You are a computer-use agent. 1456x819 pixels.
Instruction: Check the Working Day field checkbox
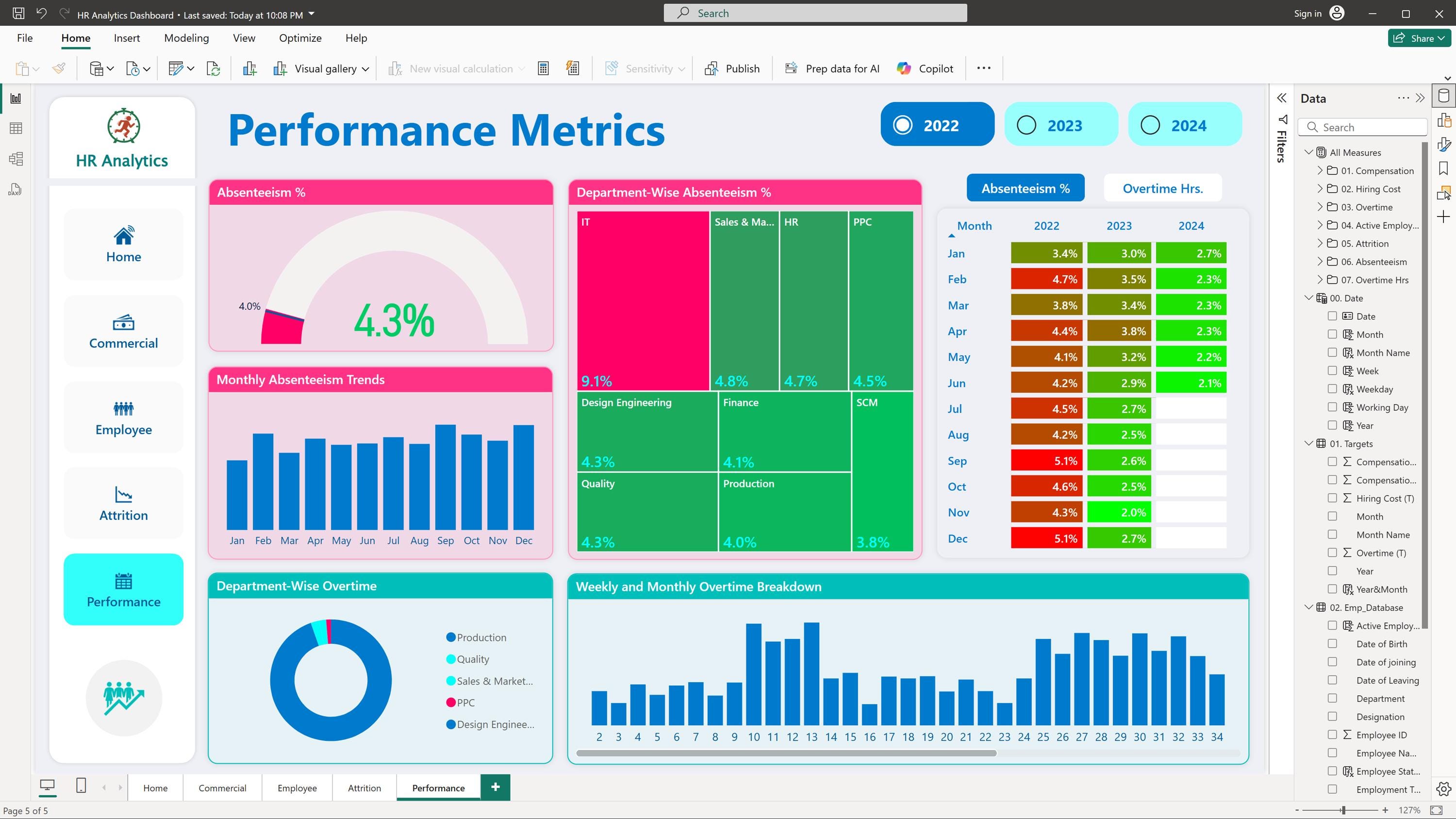click(1332, 407)
